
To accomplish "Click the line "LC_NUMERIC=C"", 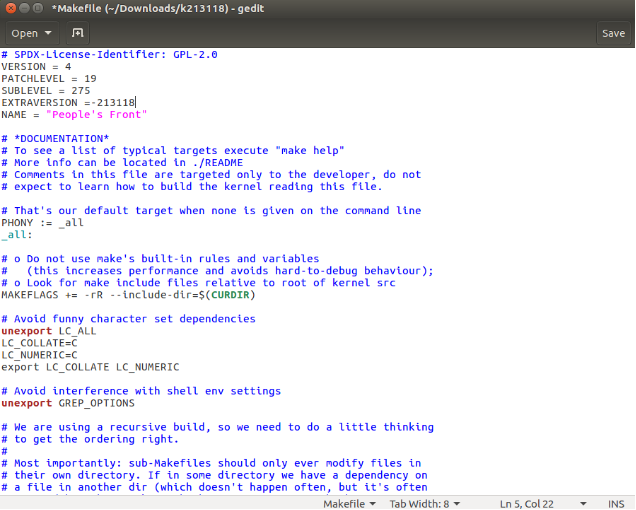I will click(39, 355).
